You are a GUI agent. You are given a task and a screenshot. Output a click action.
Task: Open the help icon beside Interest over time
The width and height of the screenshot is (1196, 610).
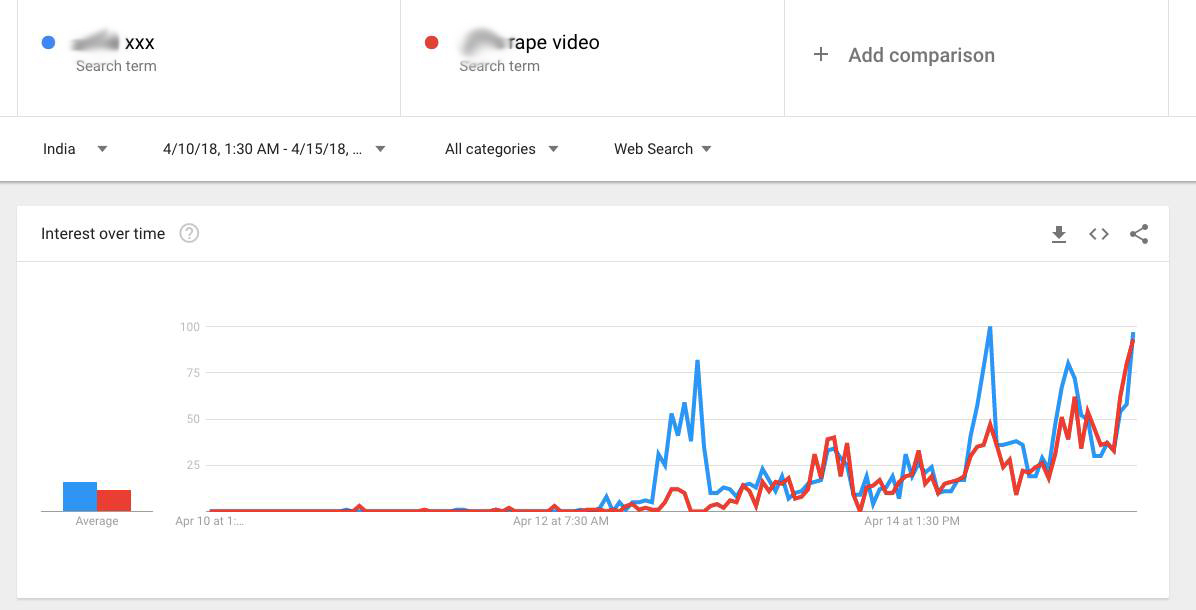(x=189, y=233)
